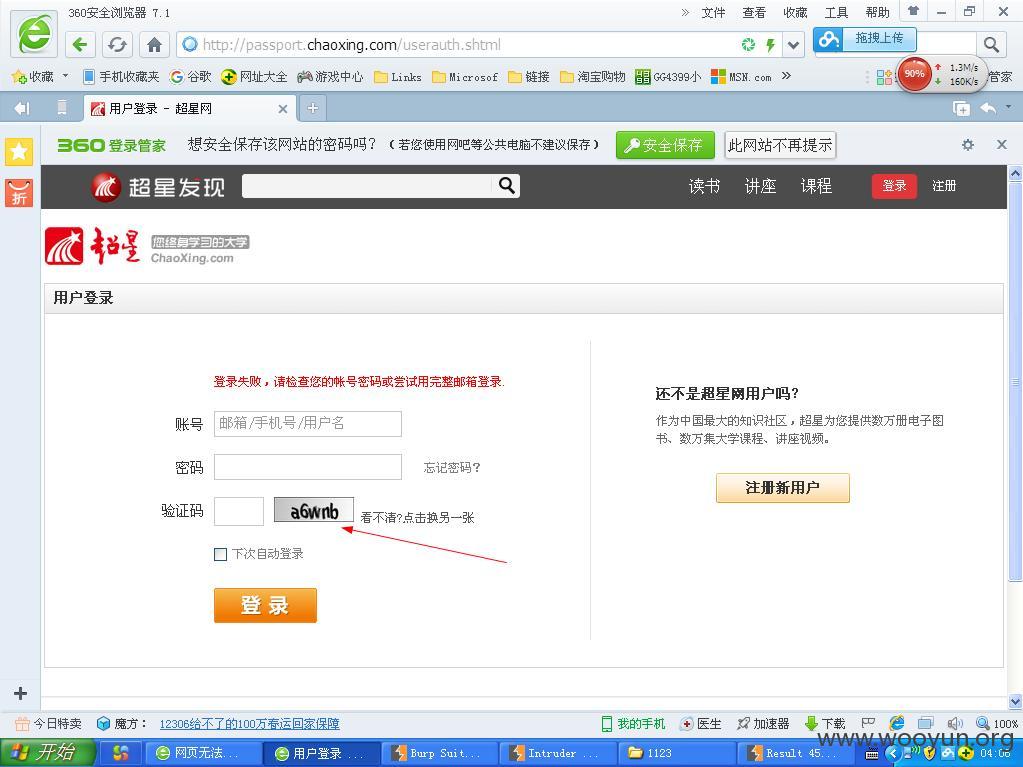
Task: Click 加速器 in status bar
Action: tap(763, 723)
